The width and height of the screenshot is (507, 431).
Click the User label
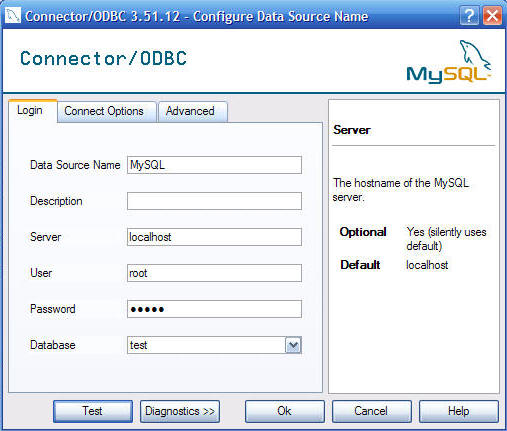click(x=41, y=273)
